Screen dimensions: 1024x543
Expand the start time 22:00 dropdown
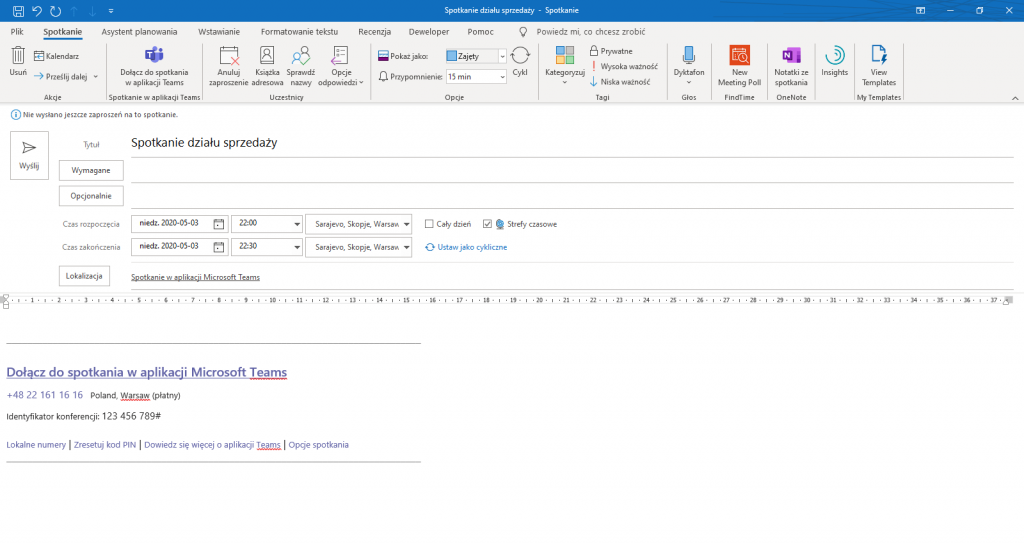coord(297,224)
